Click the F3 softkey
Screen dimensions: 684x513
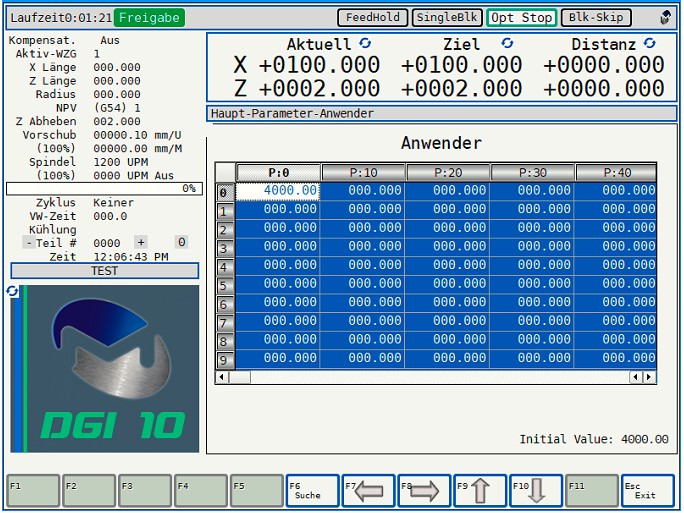(145, 491)
